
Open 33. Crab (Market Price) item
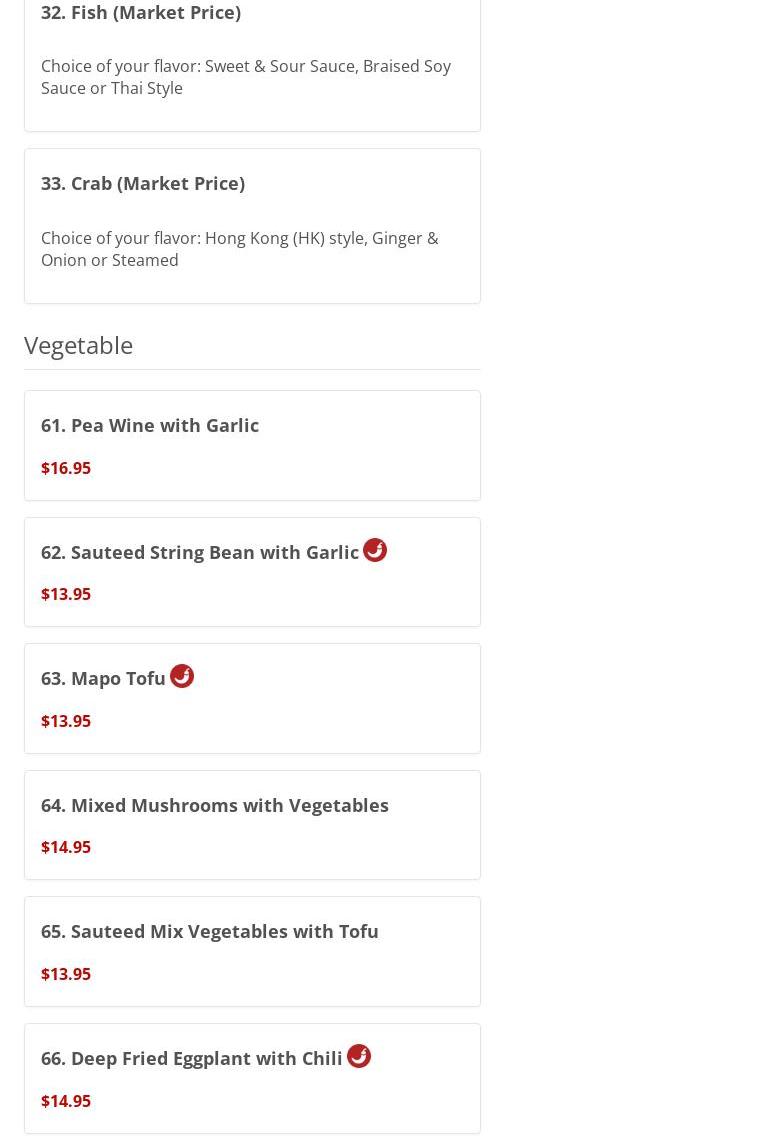pyautogui.click(x=143, y=183)
